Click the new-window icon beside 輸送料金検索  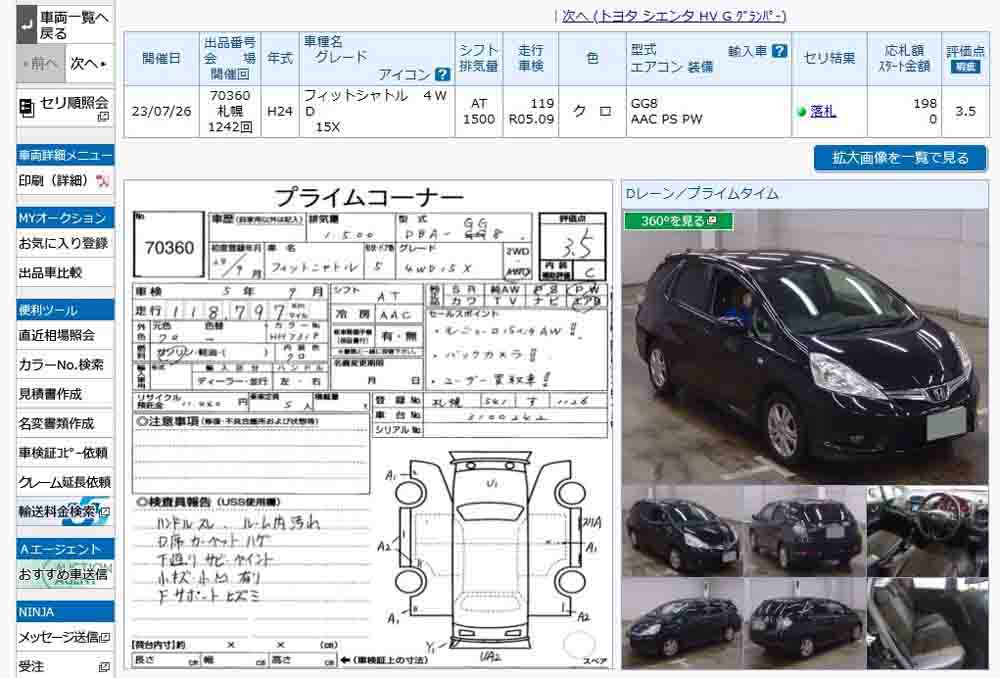point(105,512)
